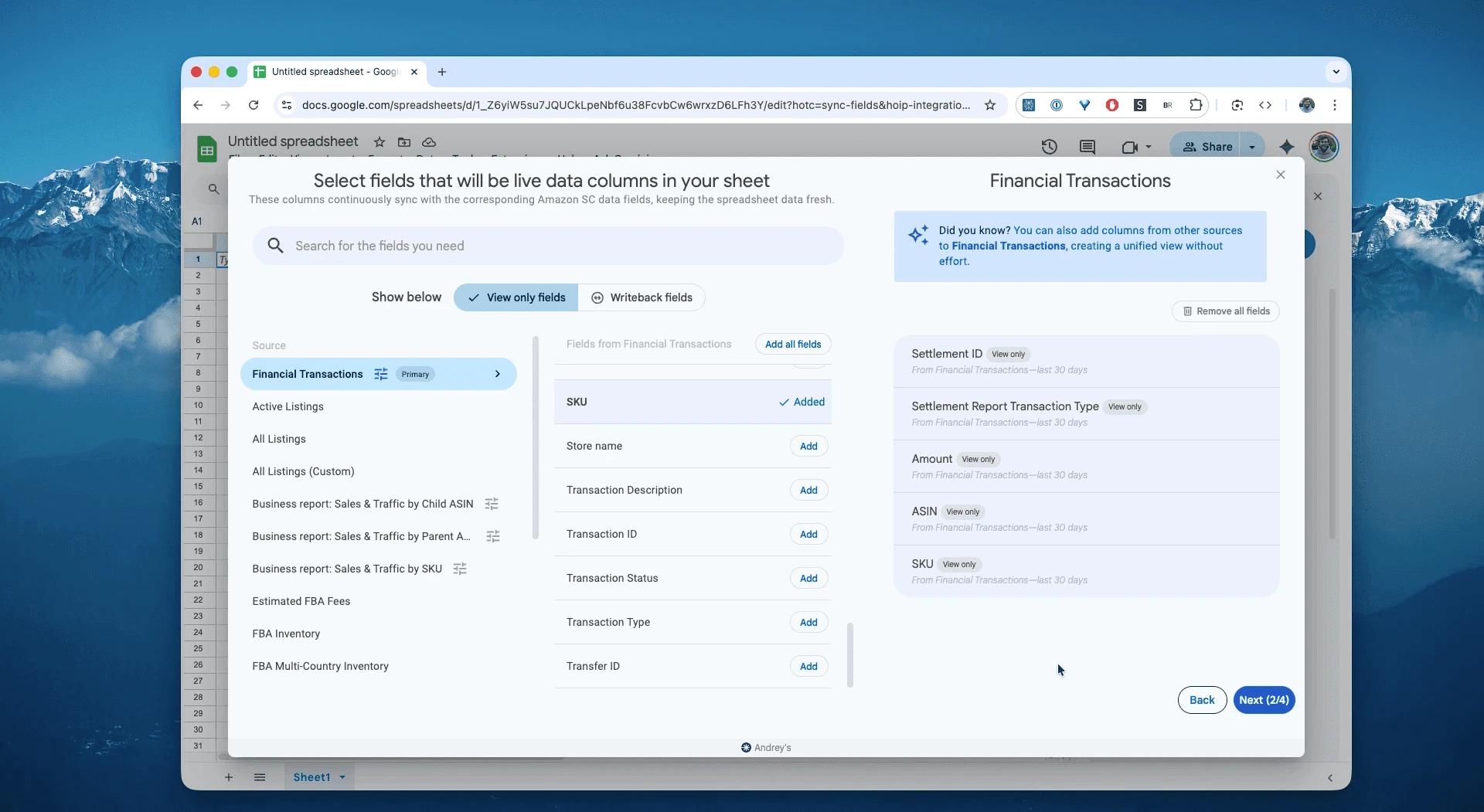Screen dimensions: 1484x812
Task: Click the browser address bar URL
Action: pyautogui.click(x=635, y=105)
